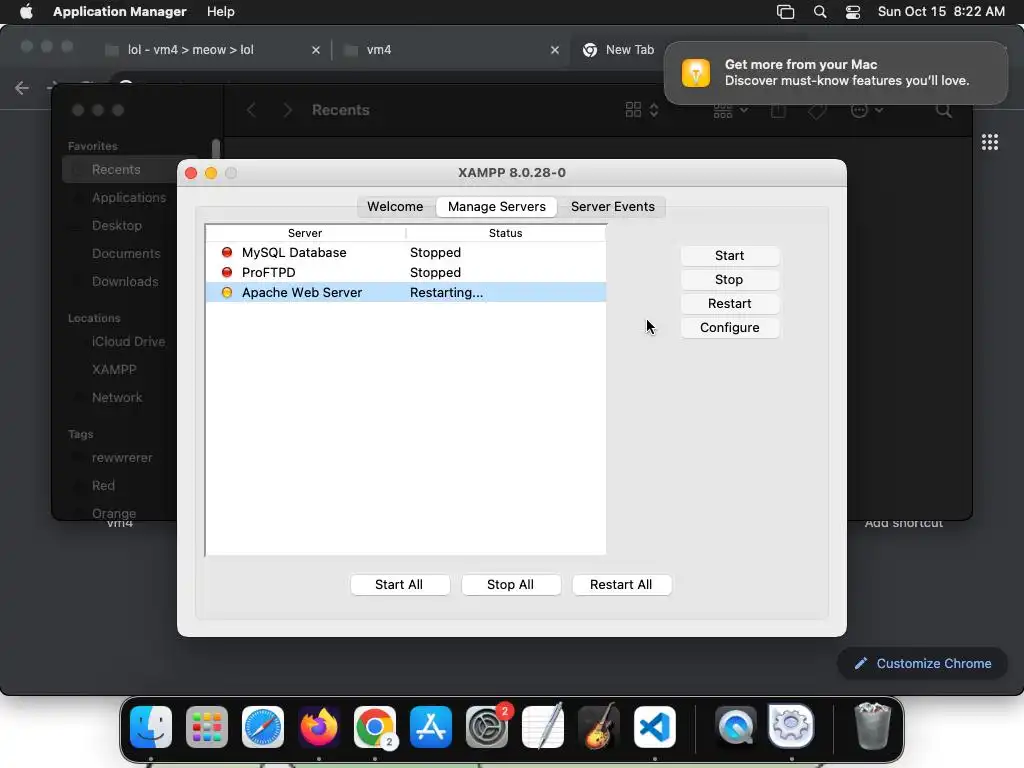Open Finder from the Dock
This screenshot has width=1024, height=768.
click(x=151, y=726)
